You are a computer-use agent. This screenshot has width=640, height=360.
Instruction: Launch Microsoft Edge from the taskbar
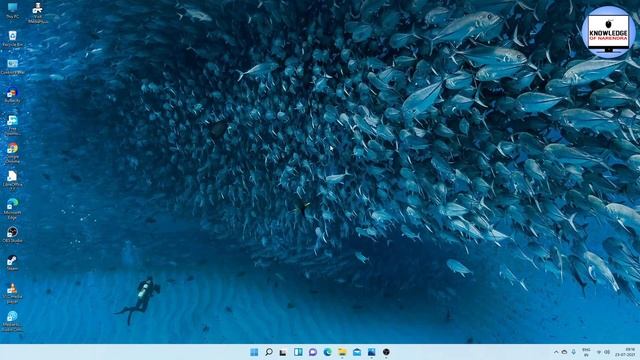click(x=327, y=352)
